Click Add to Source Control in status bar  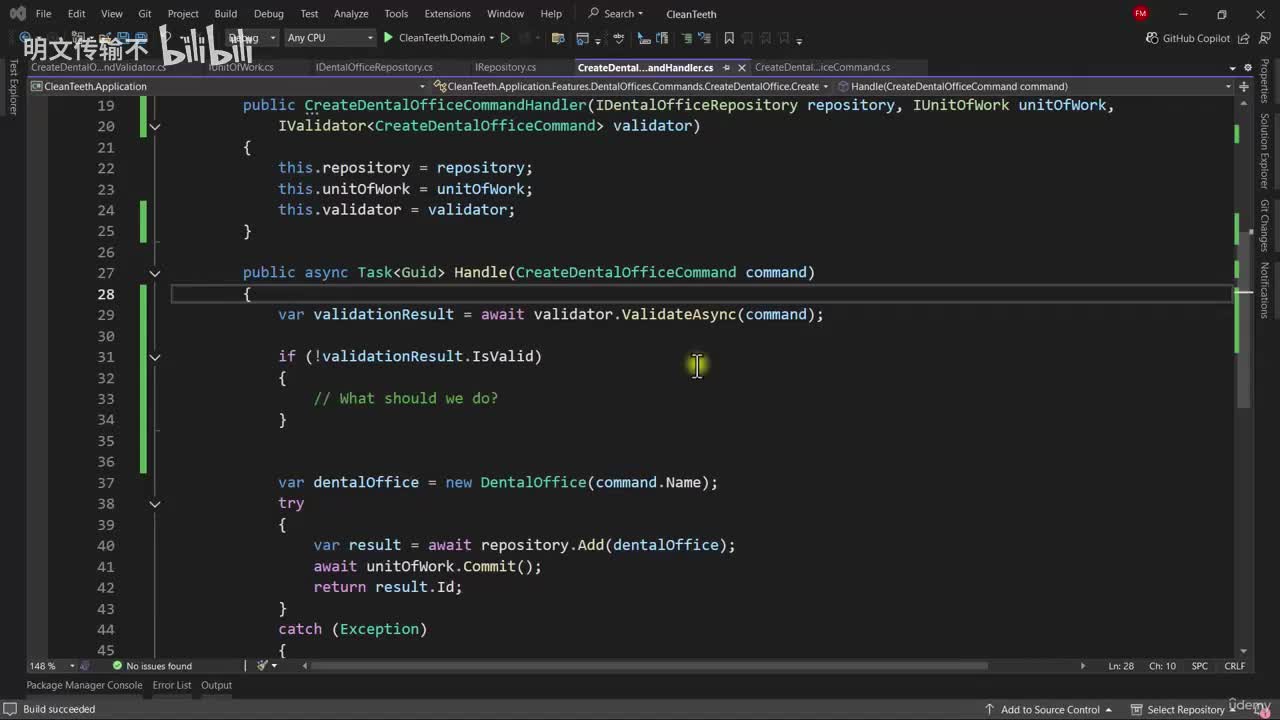[x=1050, y=709]
